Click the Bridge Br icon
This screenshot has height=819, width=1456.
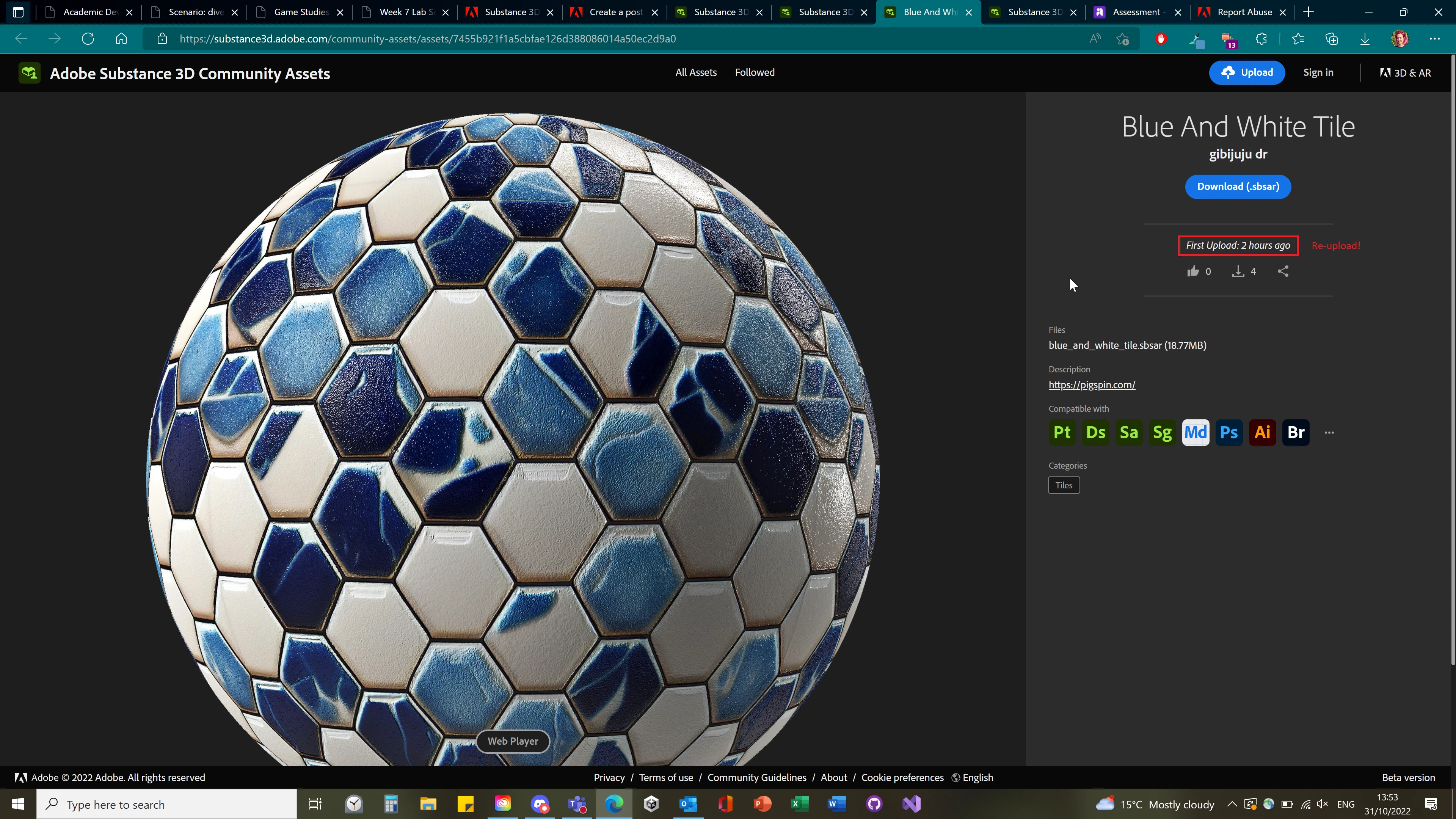pyautogui.click(x=1296, y=432)
